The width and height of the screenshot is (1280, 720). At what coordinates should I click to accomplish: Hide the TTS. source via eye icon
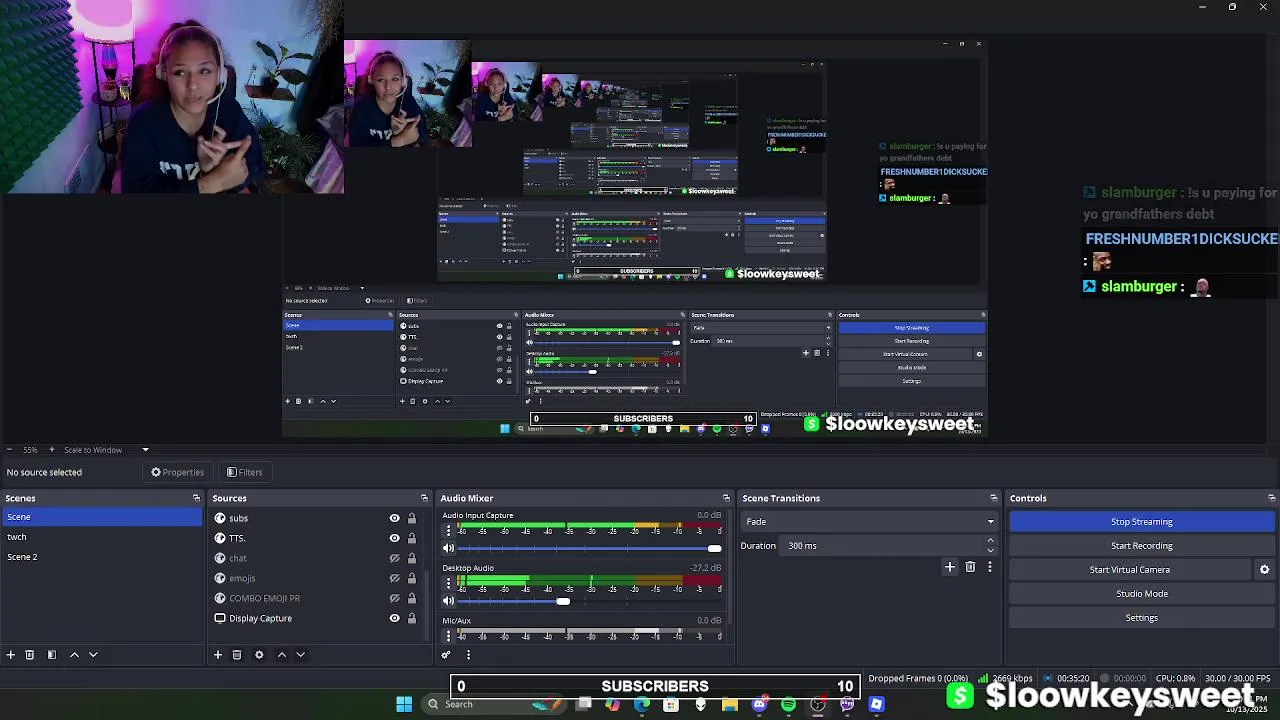pos(394,538)
